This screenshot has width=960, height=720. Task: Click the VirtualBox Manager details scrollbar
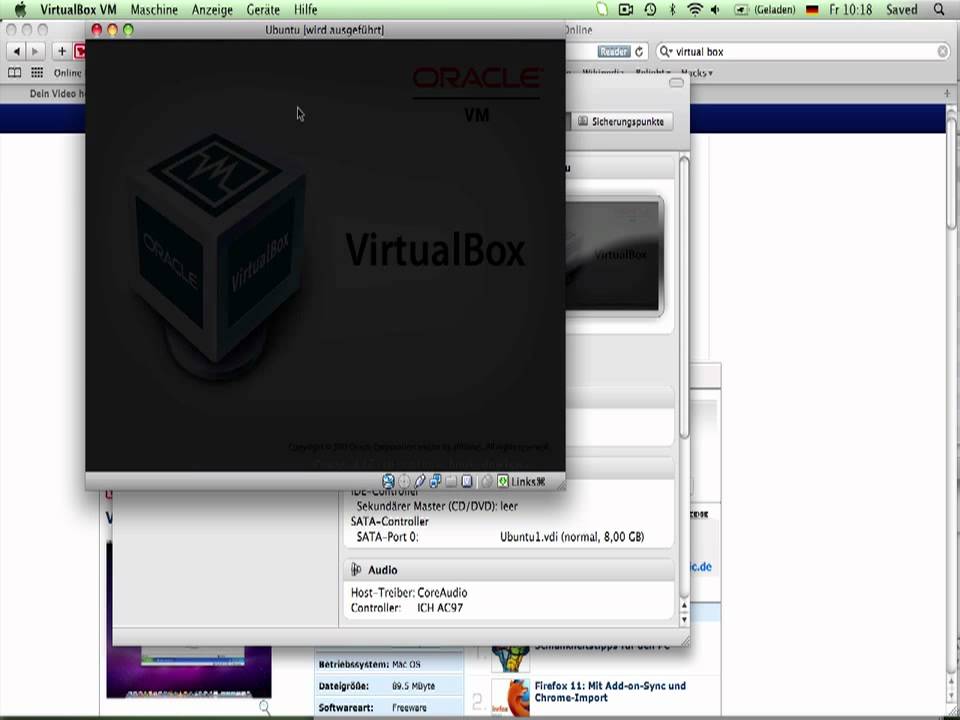(684, 297)
